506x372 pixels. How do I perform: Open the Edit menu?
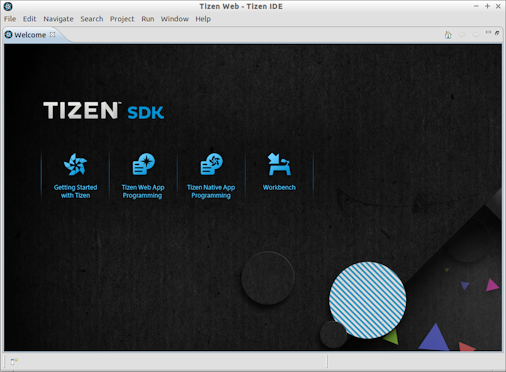29,19
